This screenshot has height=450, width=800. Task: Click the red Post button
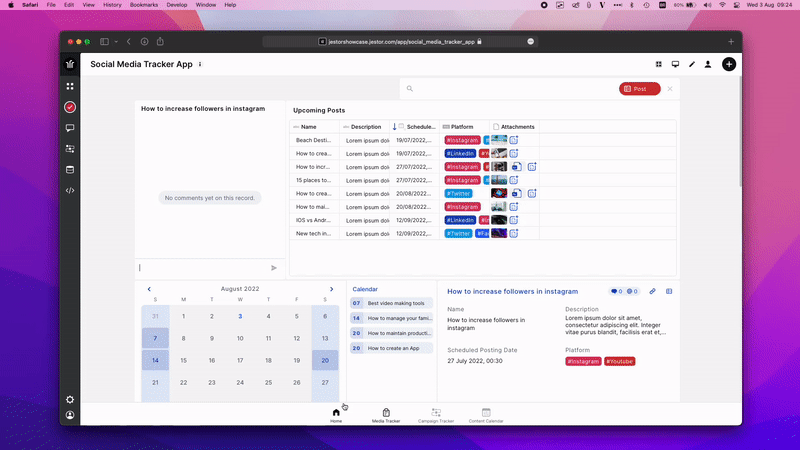640,89
